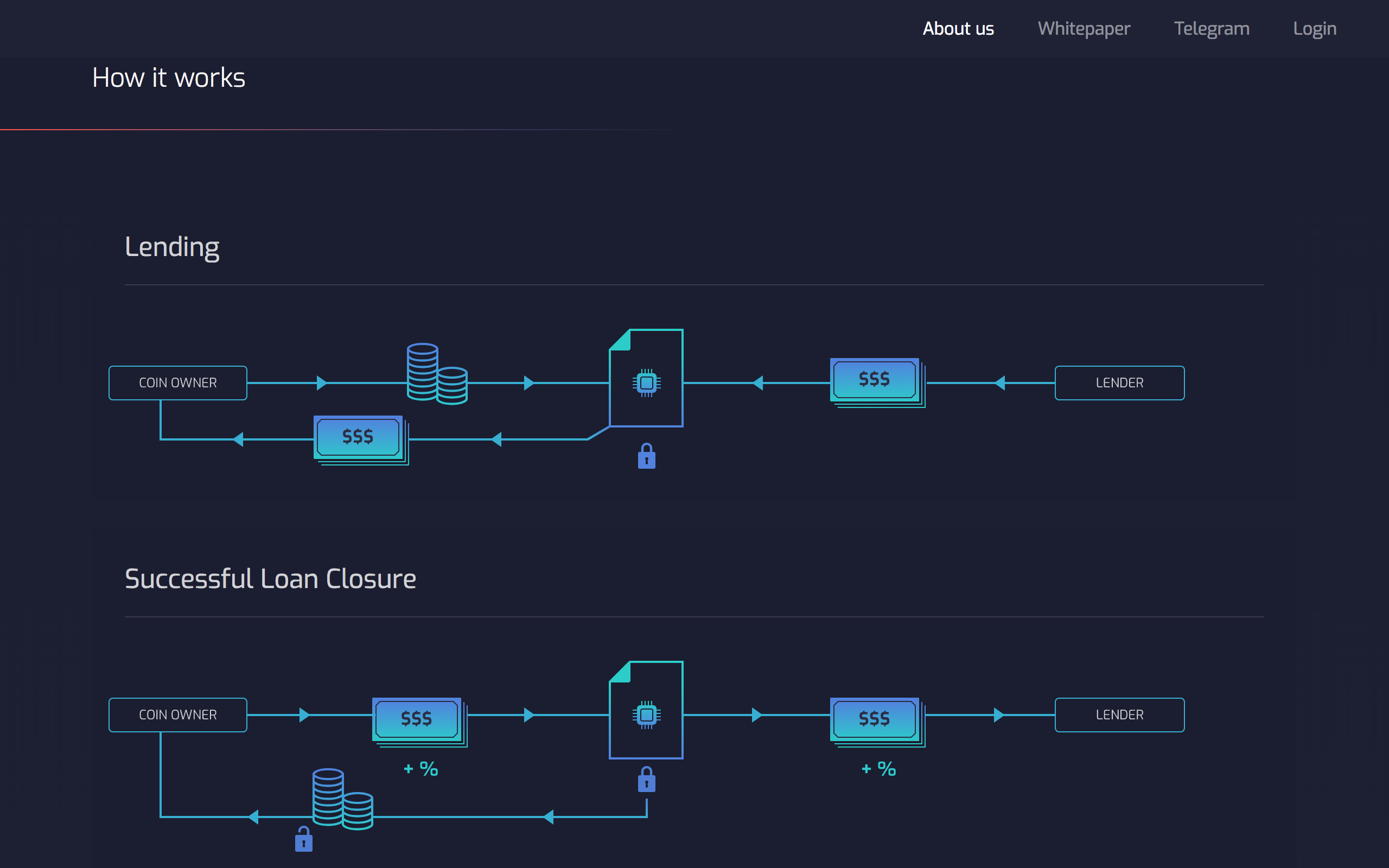Click the COIN OWNER box in Lending diagram
The width and height of the screenshot is (1389, 868).
(177, 382)
